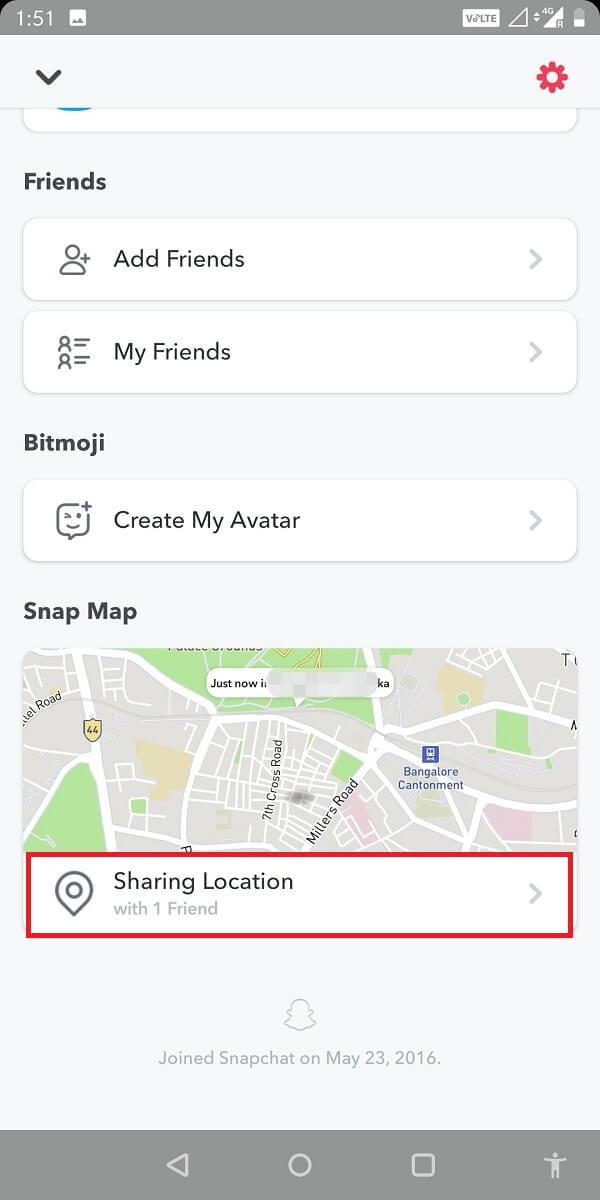Image resolution: width=600 pixels, height=1200 pixels.
Task: Collapse the profile with the top-left chevron
Action: click(48, 75)
